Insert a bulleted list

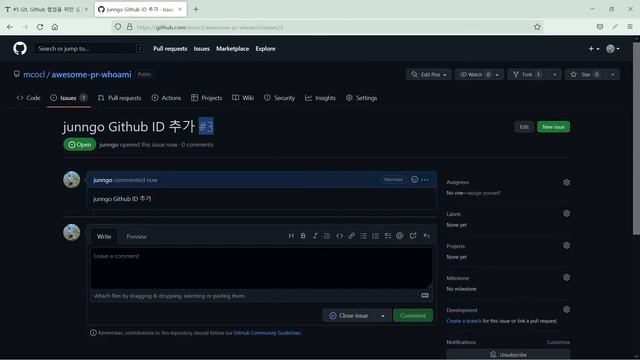tap(363, 236)
